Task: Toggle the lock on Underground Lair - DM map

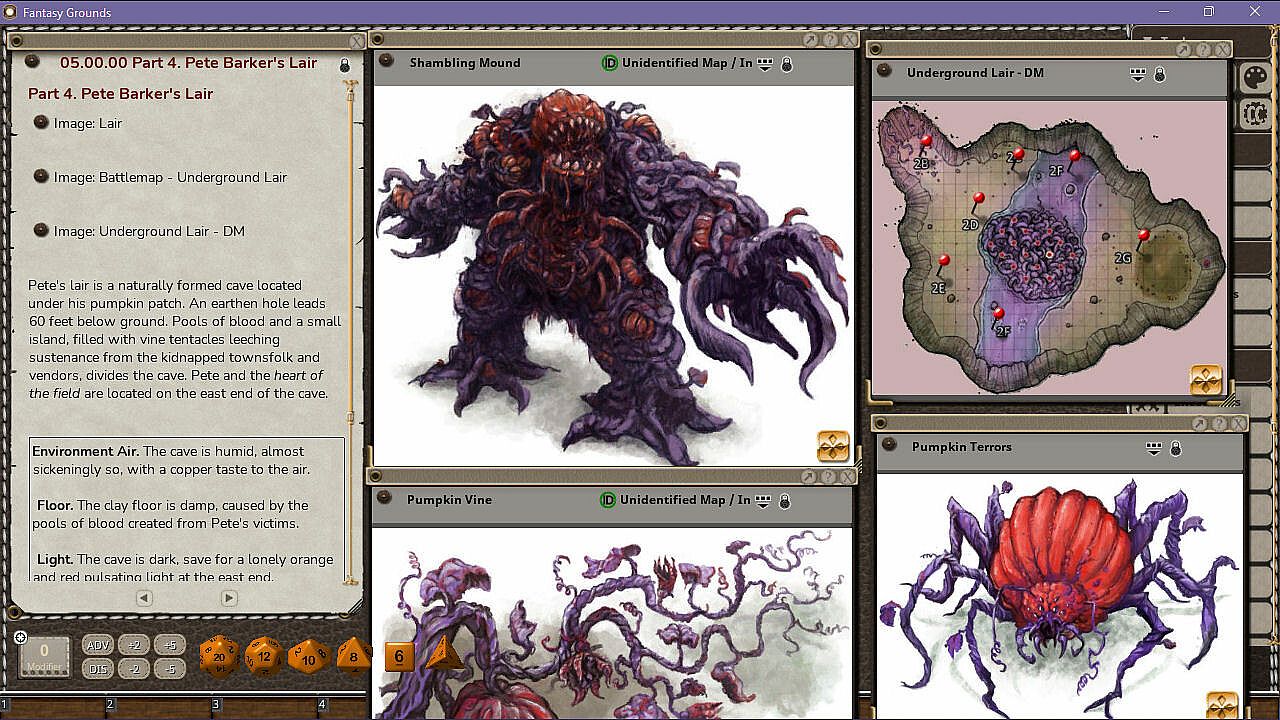Action: click(1160, 74)
